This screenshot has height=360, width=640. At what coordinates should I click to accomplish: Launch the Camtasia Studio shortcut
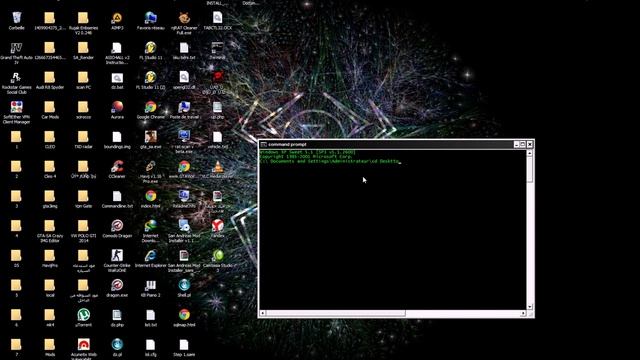point(218,256)
